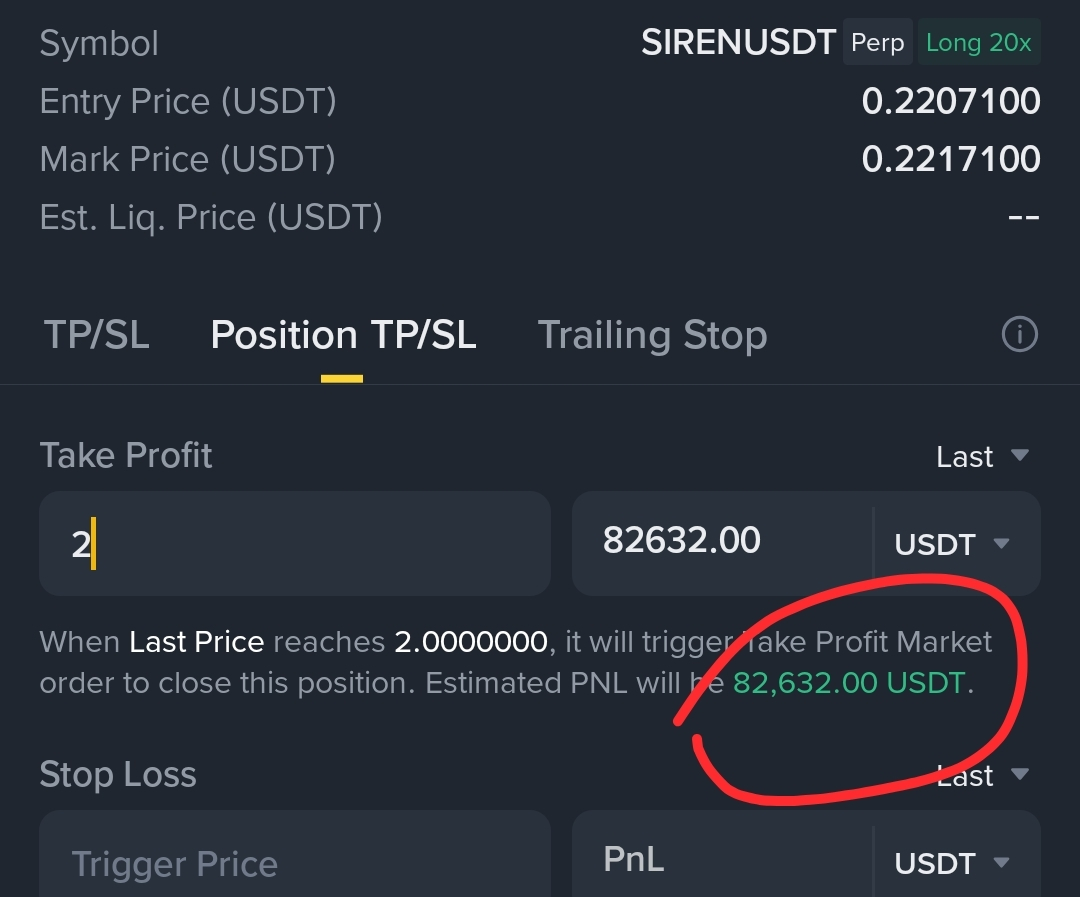Tap the Long 20x leverage badge
The width and height of the screenshot is (1080, 897).
click(979, 43)
